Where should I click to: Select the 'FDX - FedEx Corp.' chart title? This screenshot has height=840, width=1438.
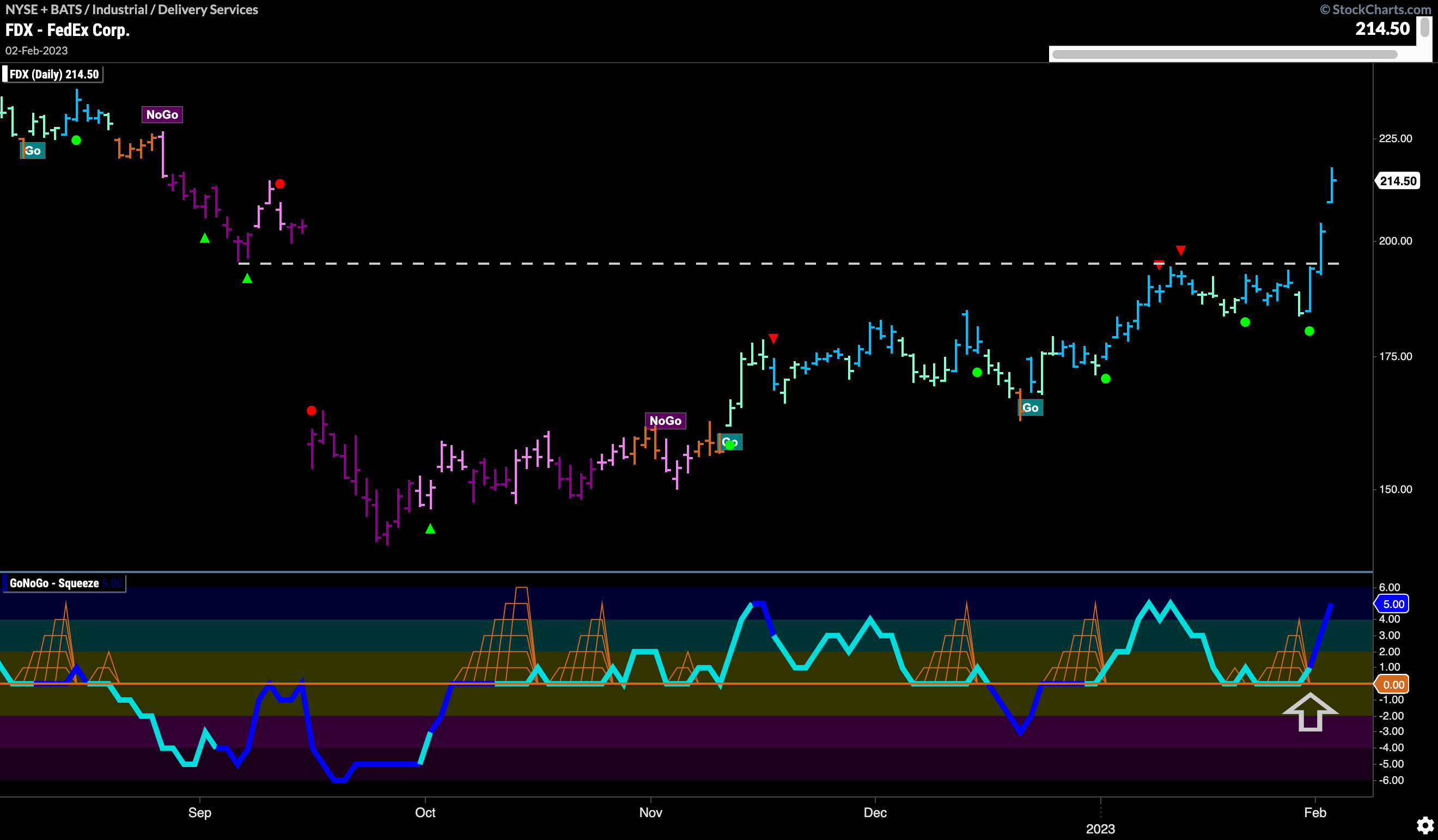(x=68, y=31)
